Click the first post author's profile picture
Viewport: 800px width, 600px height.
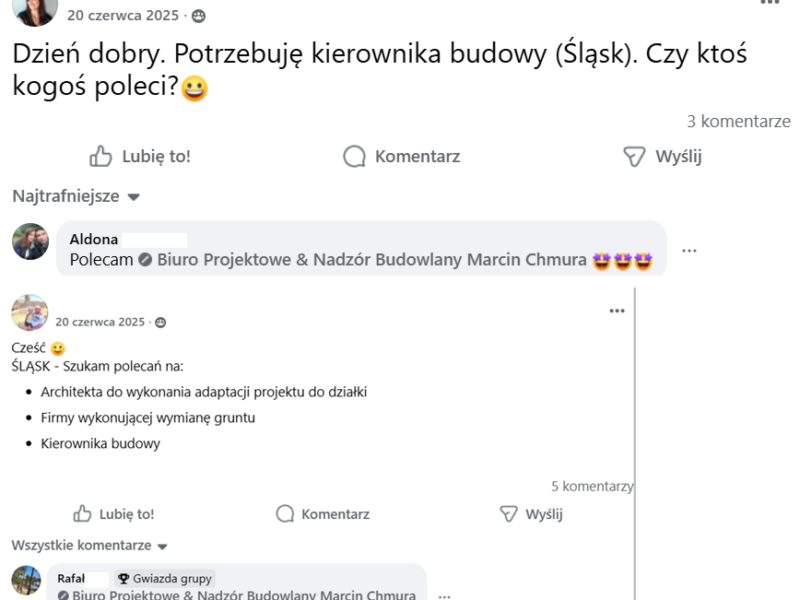(x=34, y=14)
